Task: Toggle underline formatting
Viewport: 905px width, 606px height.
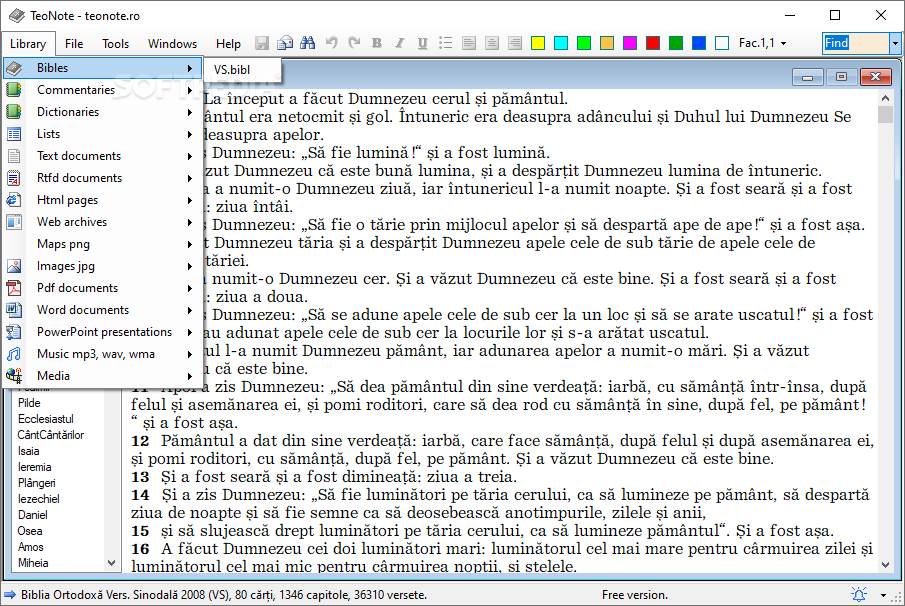Action: point(422,43)
